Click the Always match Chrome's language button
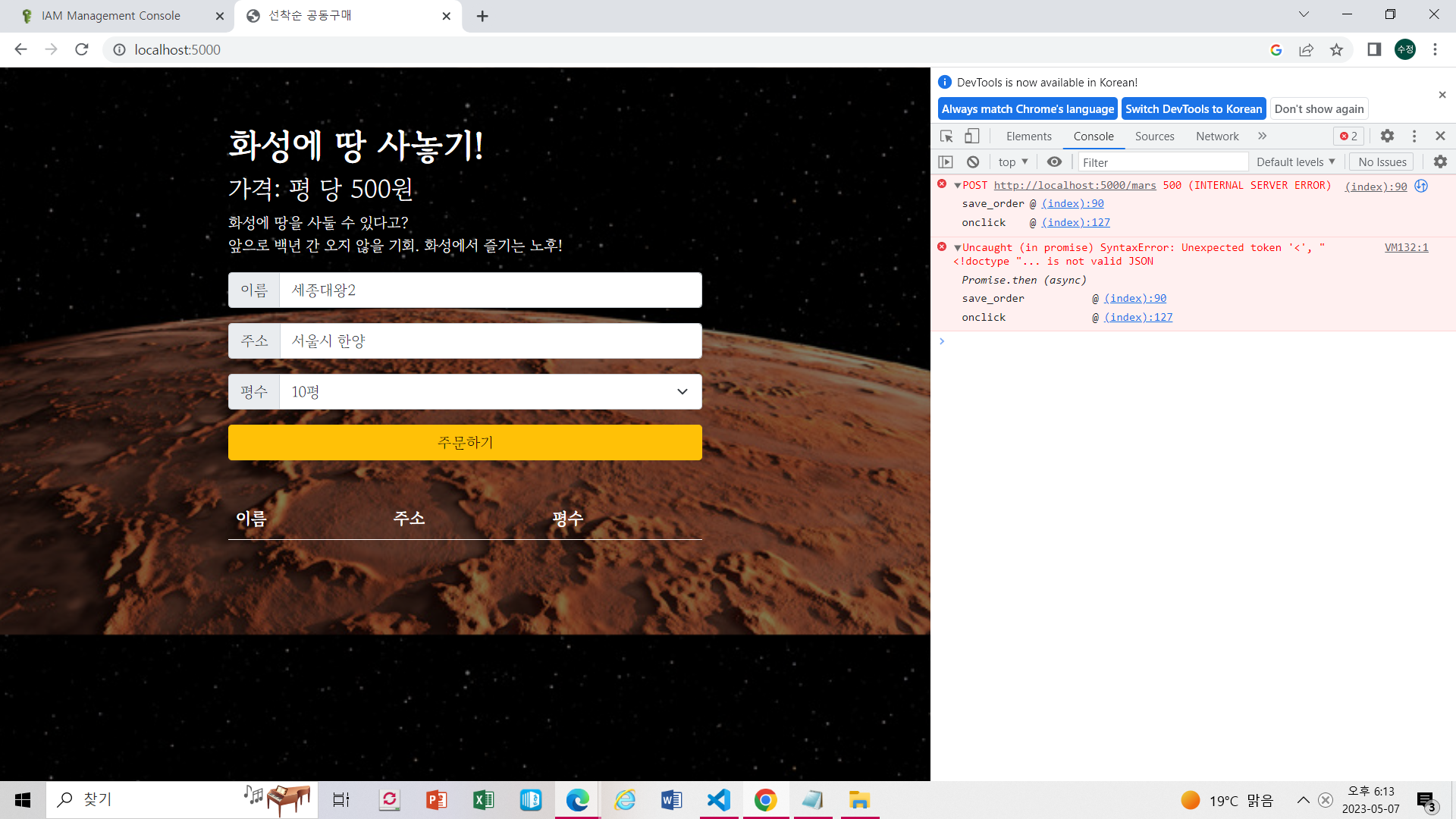 click(x=1028, y=109)
